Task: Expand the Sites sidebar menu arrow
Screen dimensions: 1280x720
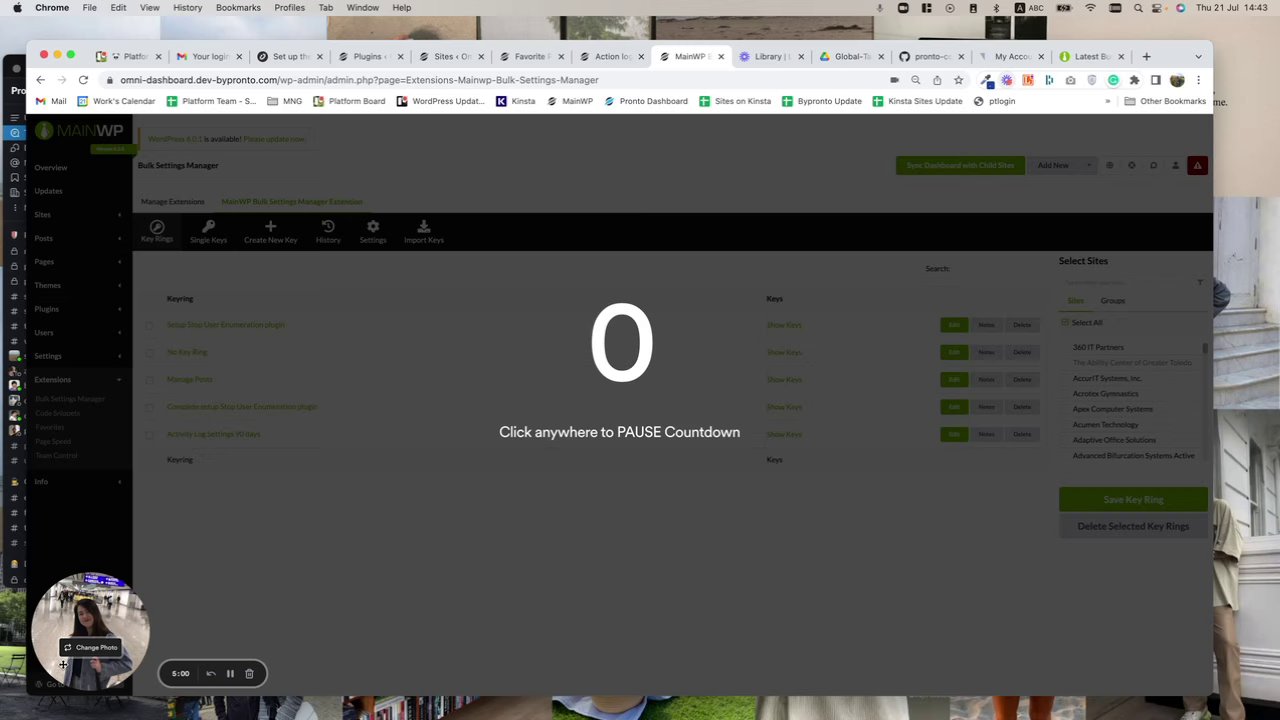Action: 119,215
